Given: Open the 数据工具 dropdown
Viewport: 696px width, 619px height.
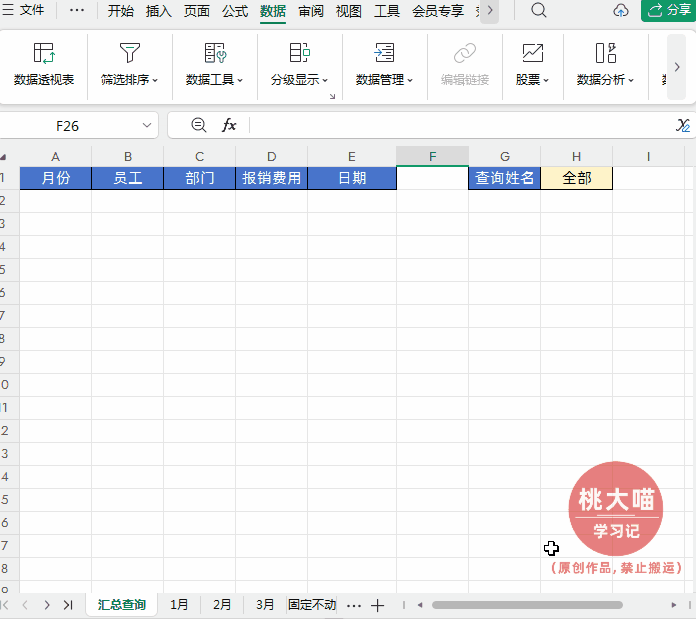Looking at the screenshot, I should (214, 65).
